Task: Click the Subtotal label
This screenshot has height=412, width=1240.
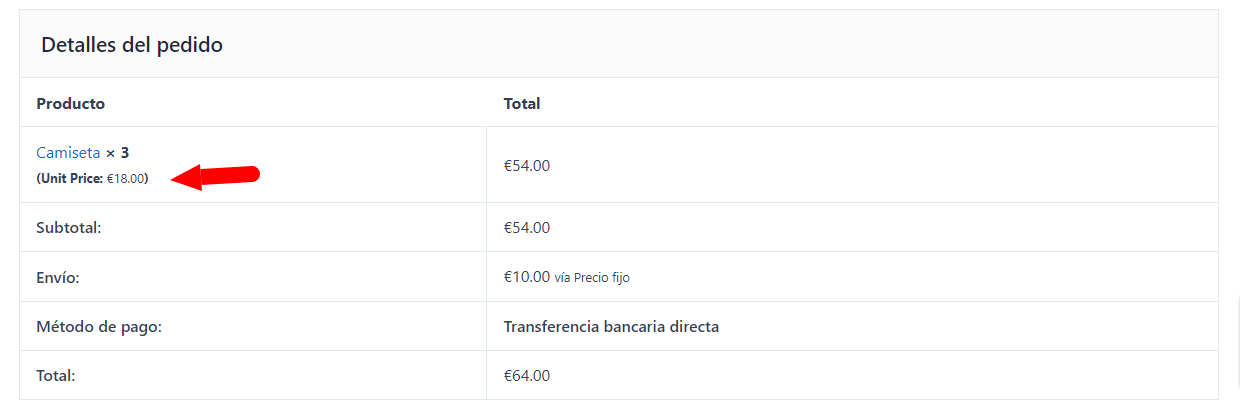Action: [x=69, y=227]
